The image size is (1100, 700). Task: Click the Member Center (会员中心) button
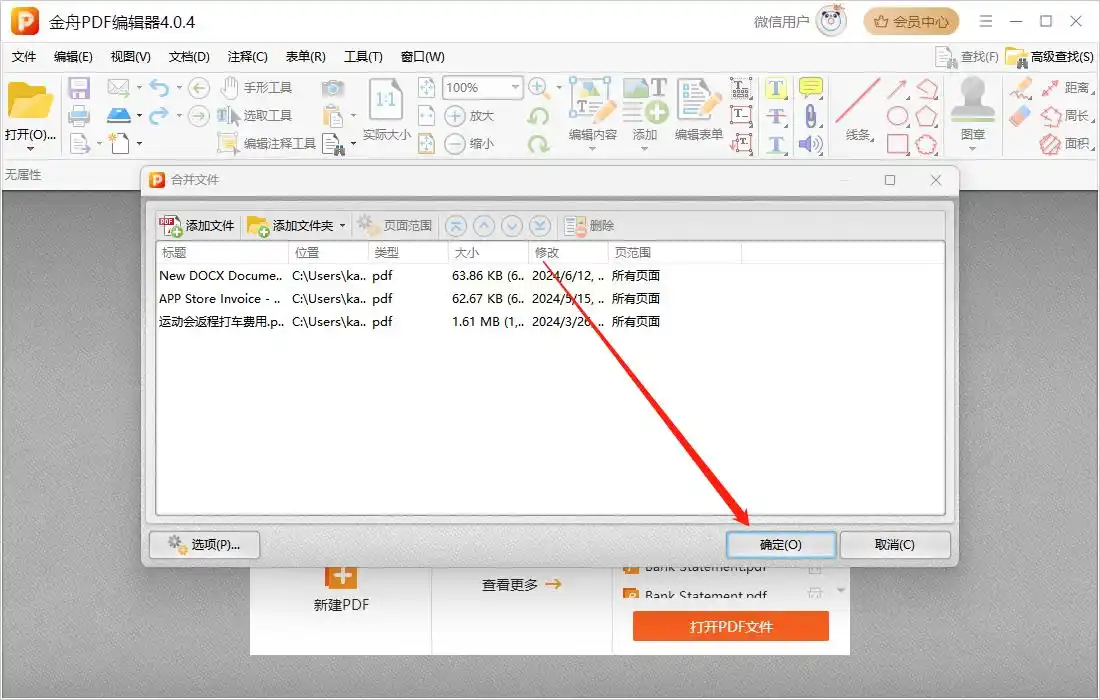point(911,22)
